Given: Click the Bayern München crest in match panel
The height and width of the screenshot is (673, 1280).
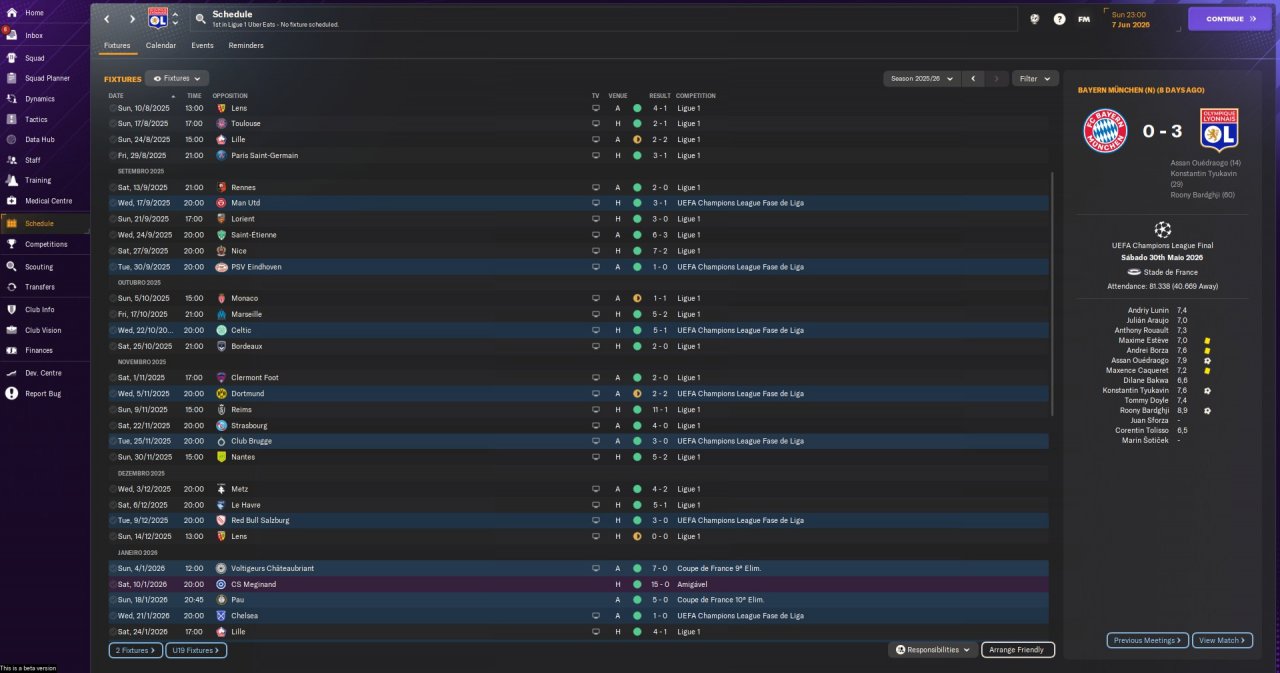Looking at the screenshot, I should coord(1105,131).
